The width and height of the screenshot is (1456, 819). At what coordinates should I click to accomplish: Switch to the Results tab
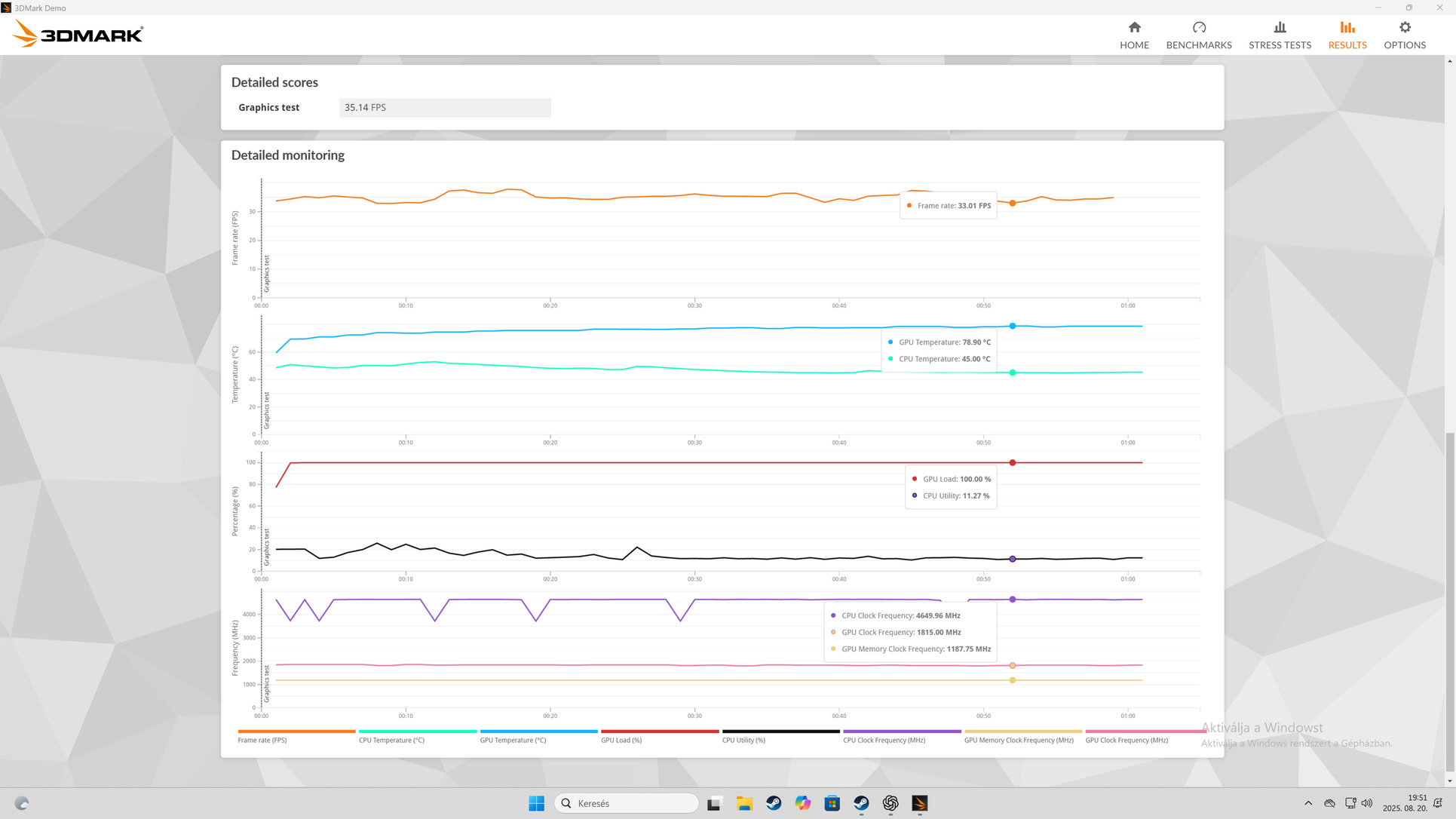(1347, 35)
